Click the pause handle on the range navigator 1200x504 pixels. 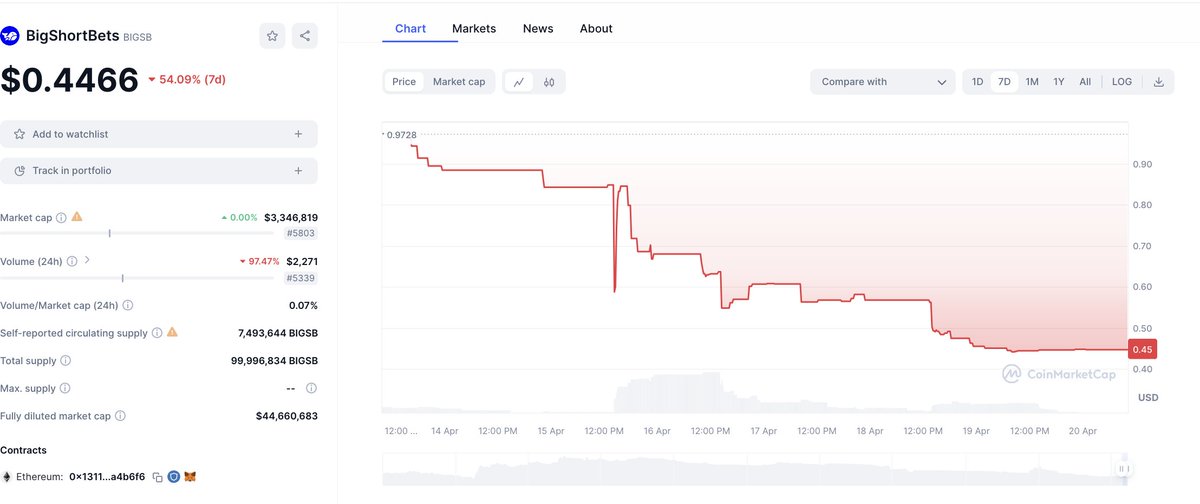1124,468
